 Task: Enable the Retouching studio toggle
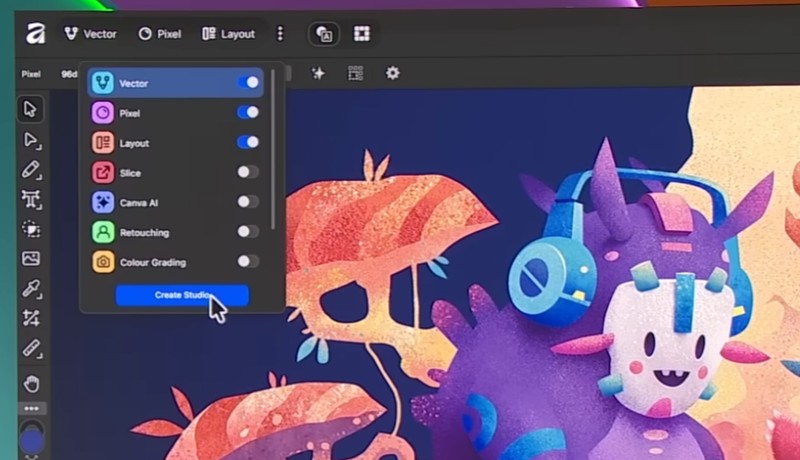(248, 232)
